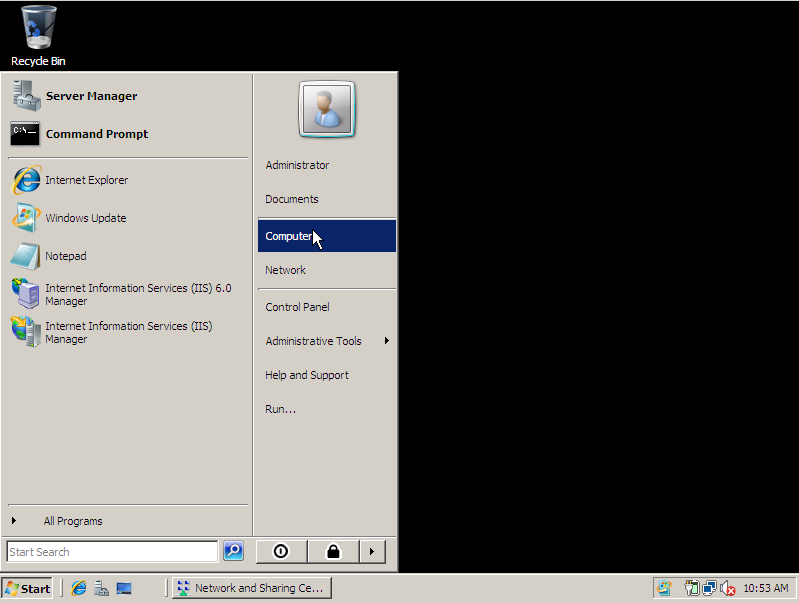Open the Run... dialog
This screenshot has width=799, height=603.
point(327,409)
